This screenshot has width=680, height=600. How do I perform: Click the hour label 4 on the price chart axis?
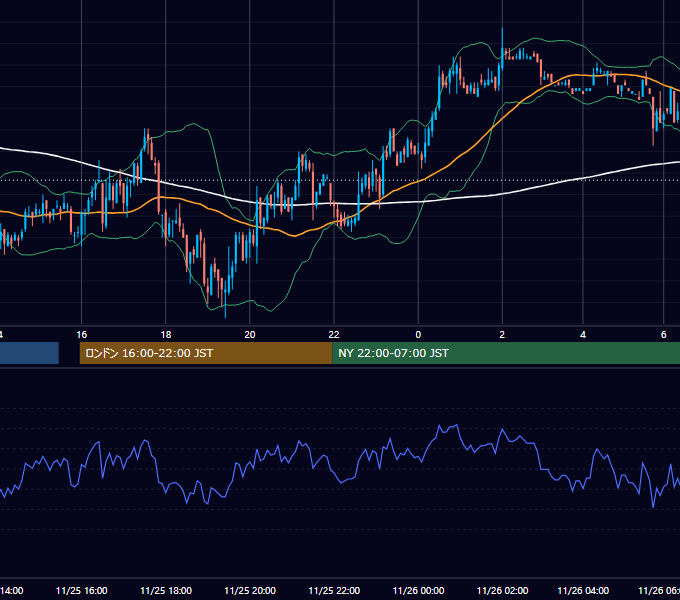point(583,335)
